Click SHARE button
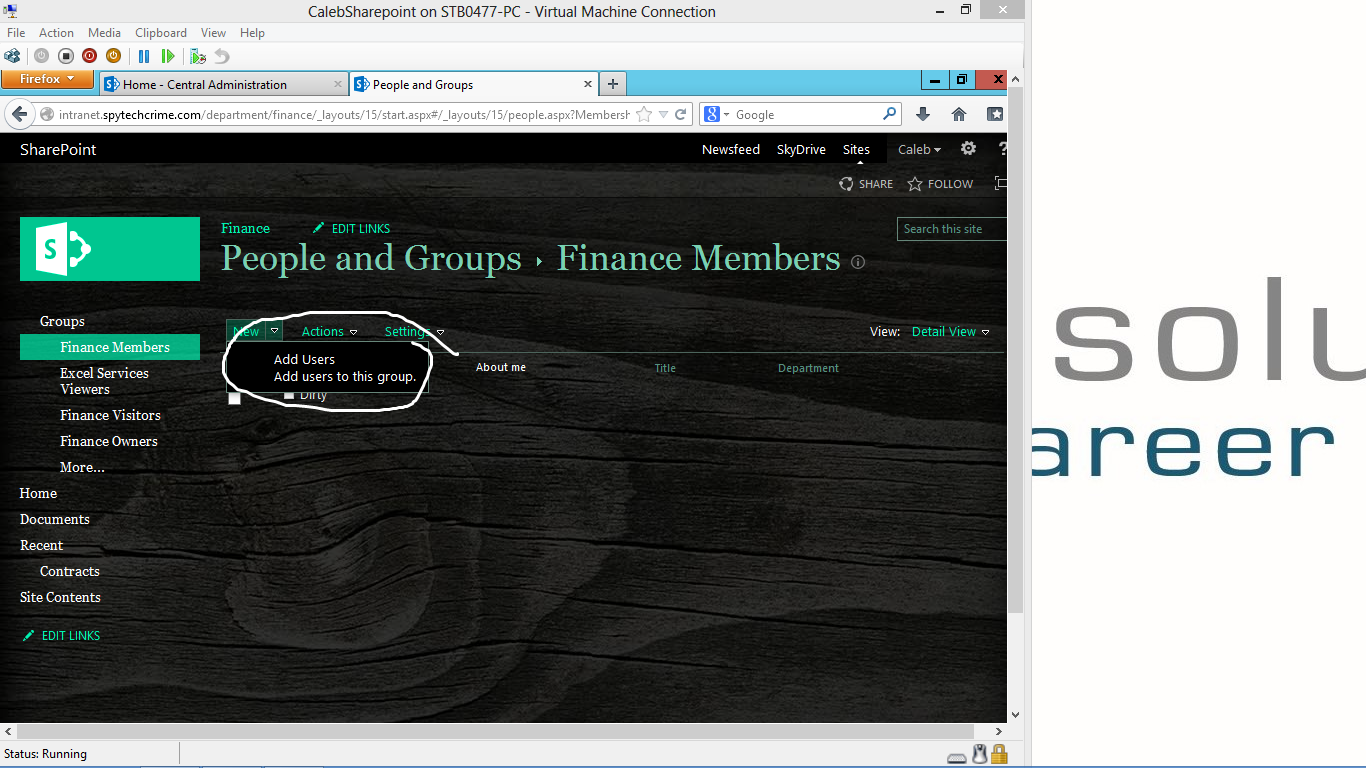This screenshot has width=1366, height=768. point(866,184)
